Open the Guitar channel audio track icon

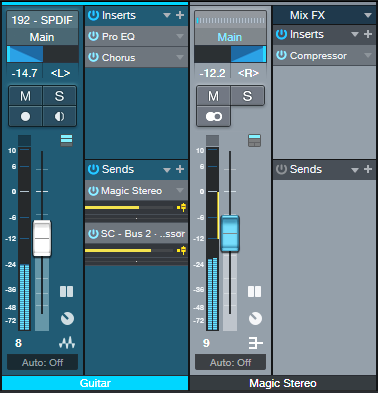point(67,343)
